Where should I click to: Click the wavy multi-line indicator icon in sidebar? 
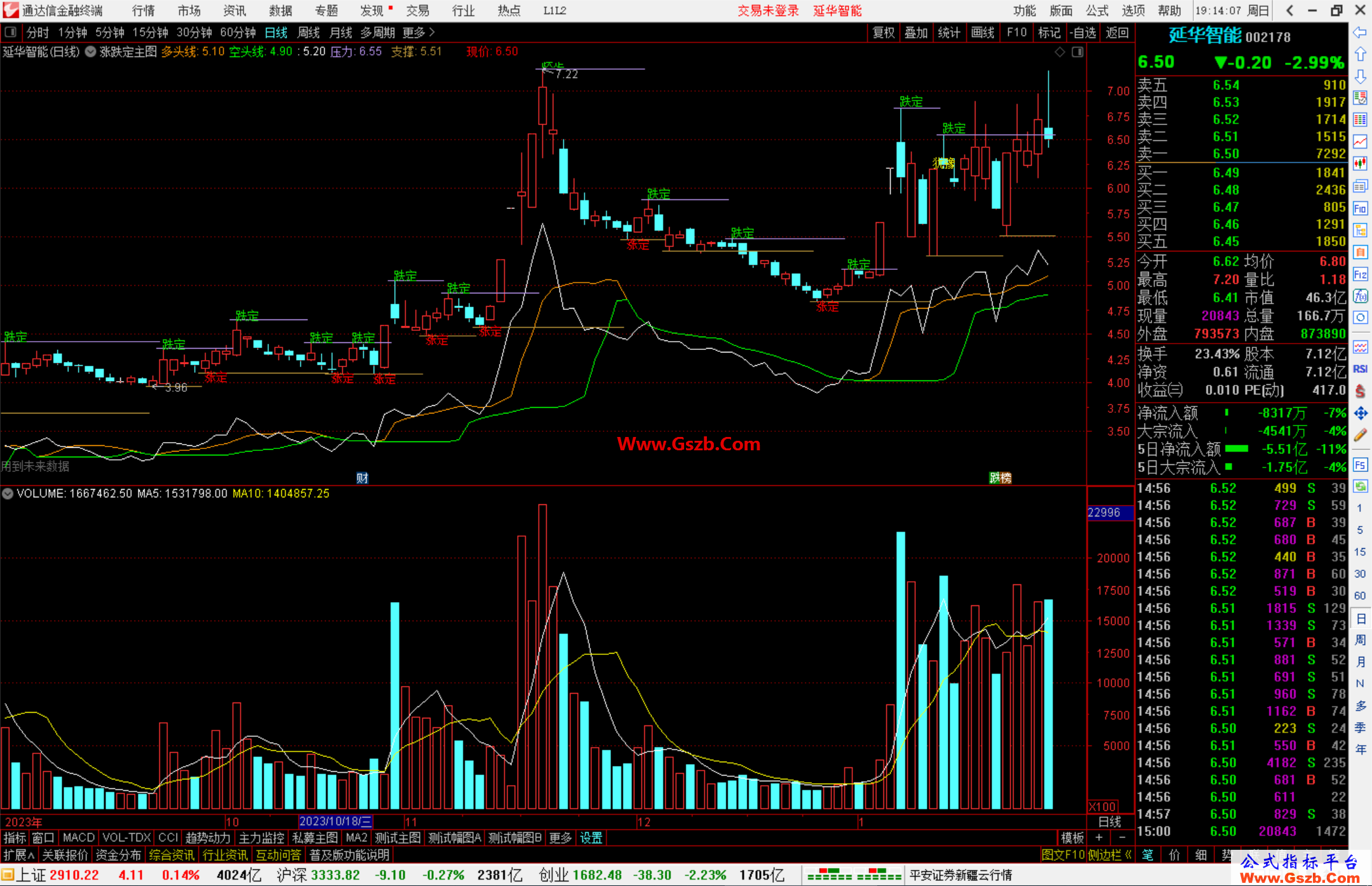(1360, 347)
